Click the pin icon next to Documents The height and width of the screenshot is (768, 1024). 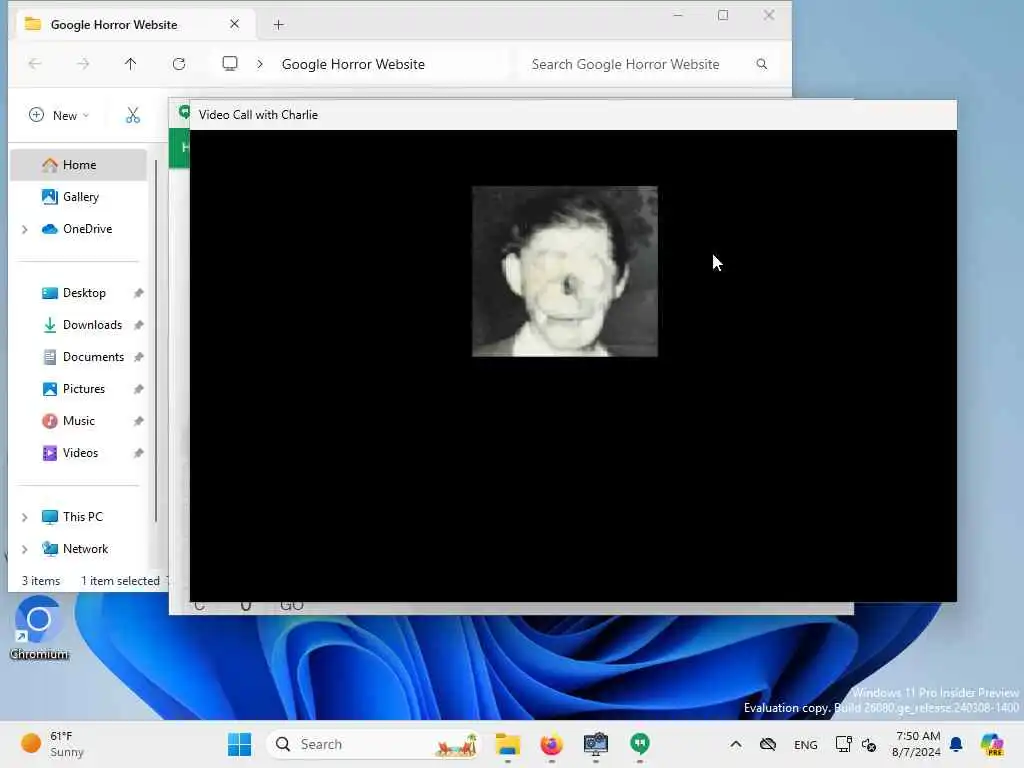[x=138, y=357]
